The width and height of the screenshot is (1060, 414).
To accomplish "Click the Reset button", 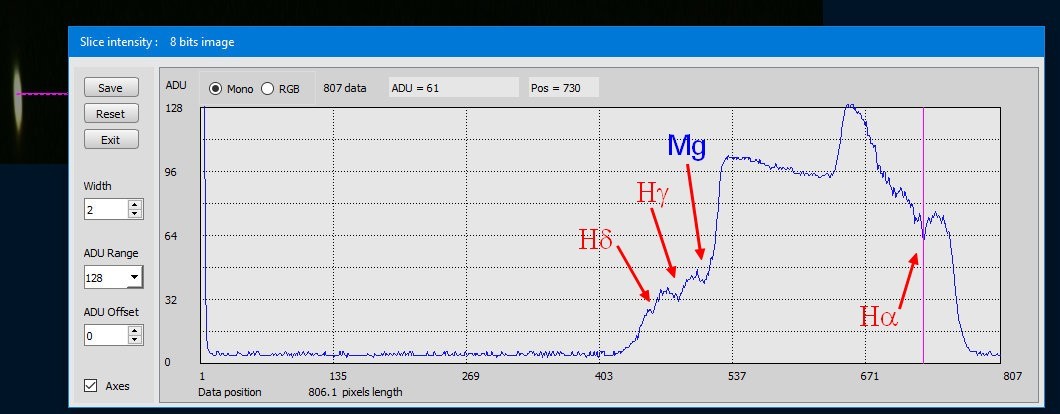I will (111, 114).
